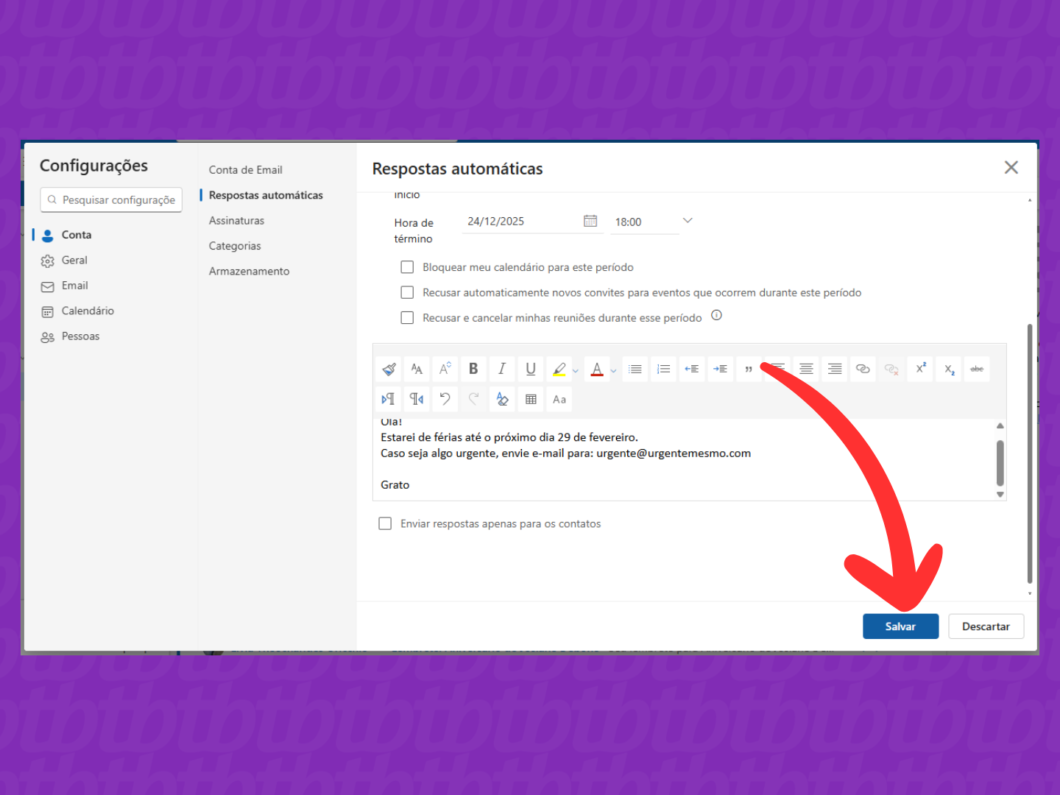Switch to the Assinaturas settings page
This screenshot has width=1060, height=795.
tap(237, 220)
